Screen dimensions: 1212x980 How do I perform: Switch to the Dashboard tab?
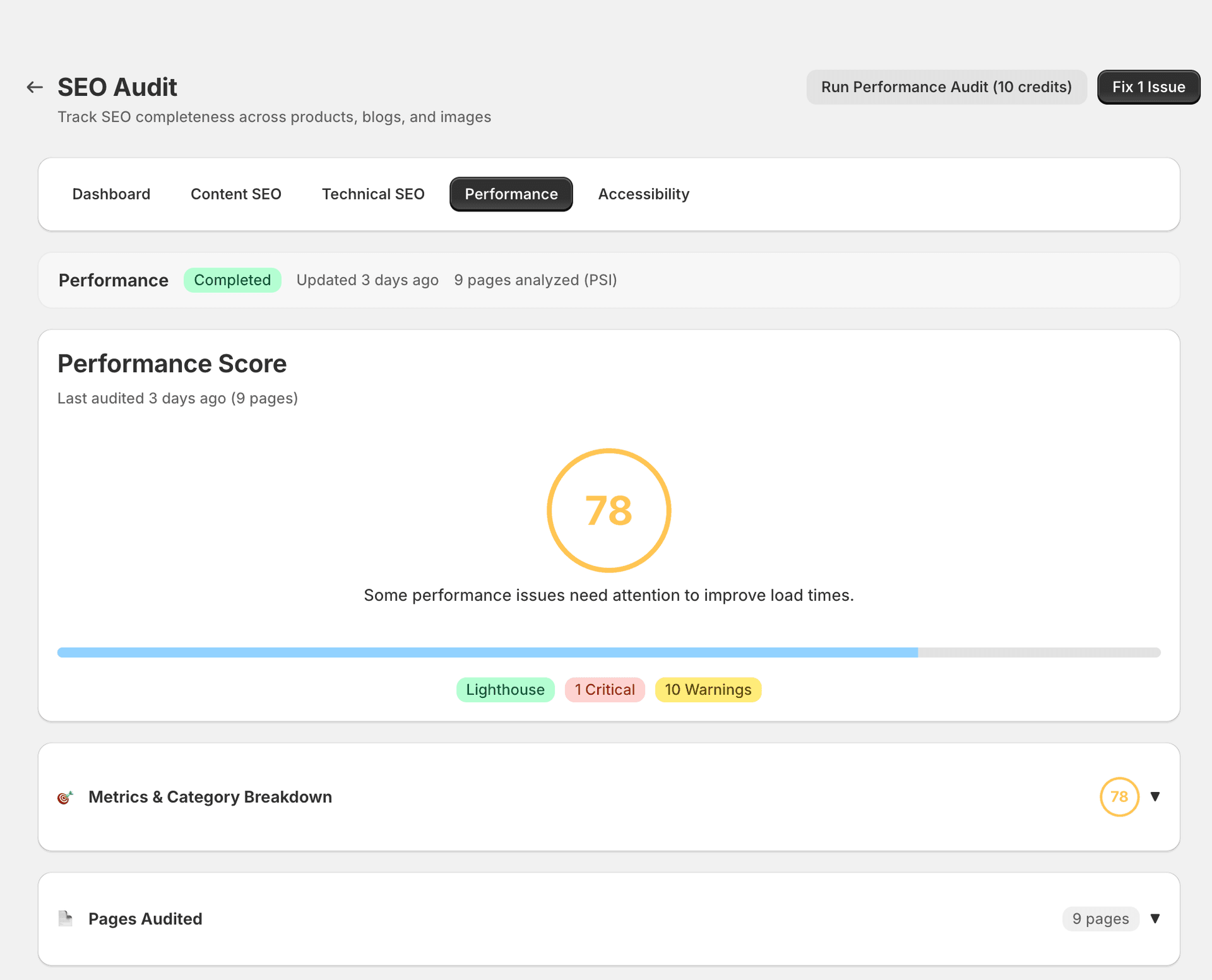click(111, 194)
